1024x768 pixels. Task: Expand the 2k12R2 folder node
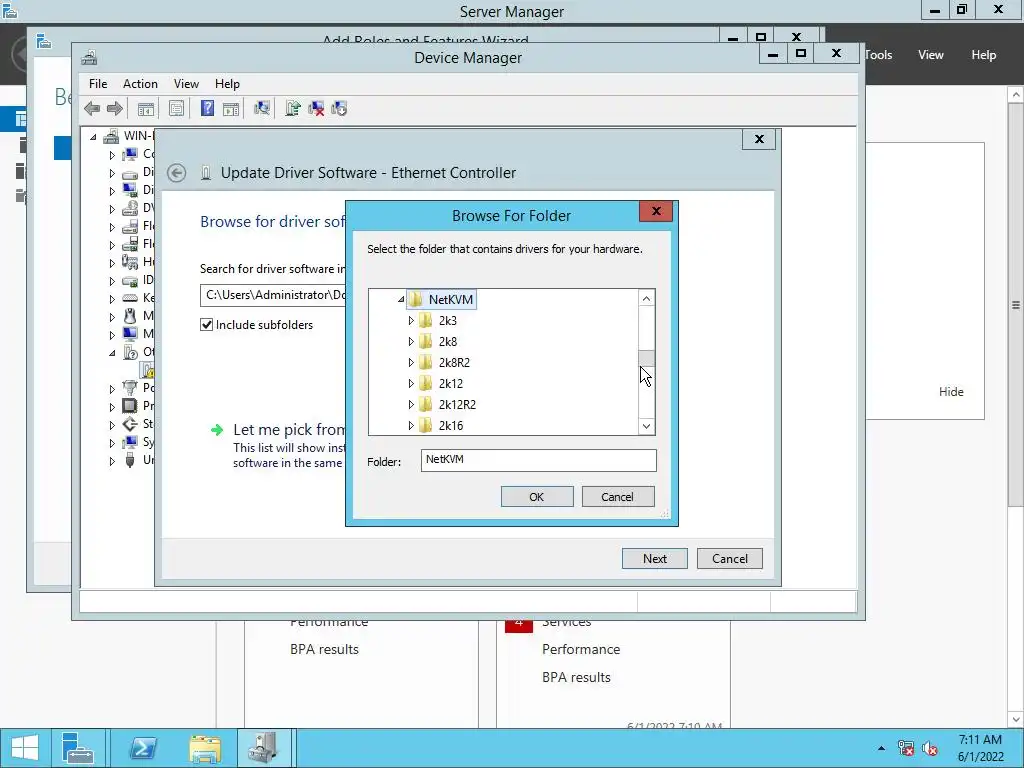[411, 404]
